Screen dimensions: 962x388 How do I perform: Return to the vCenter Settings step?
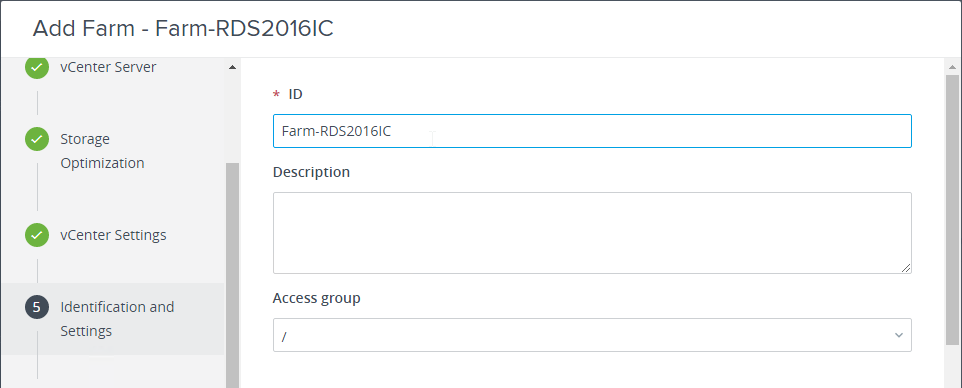click(113, 235)
